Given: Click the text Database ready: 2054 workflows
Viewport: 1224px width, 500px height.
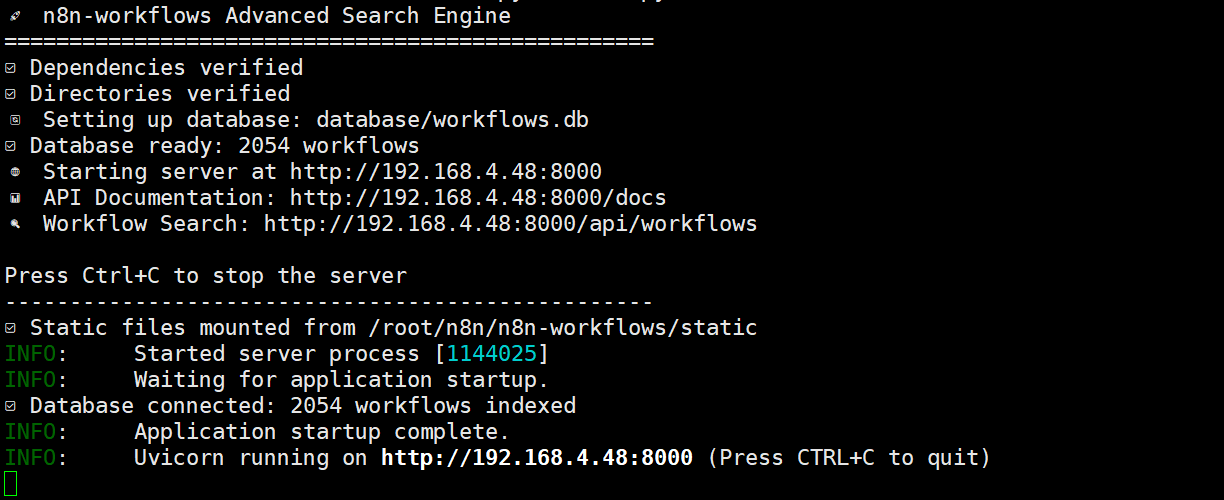Looking at the screenshot, I should (x=225, y=146).
